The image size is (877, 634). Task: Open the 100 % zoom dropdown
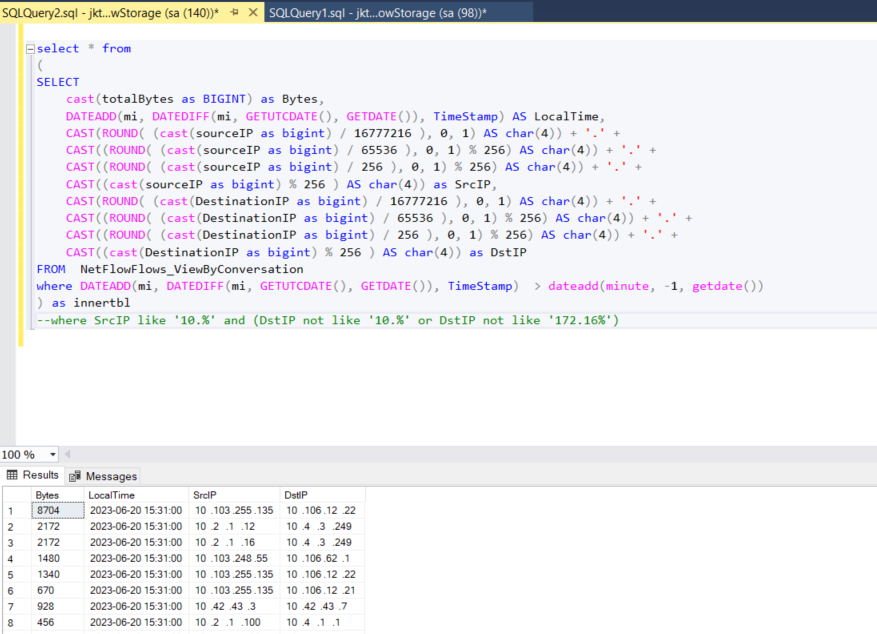click(x=53, y=455)
